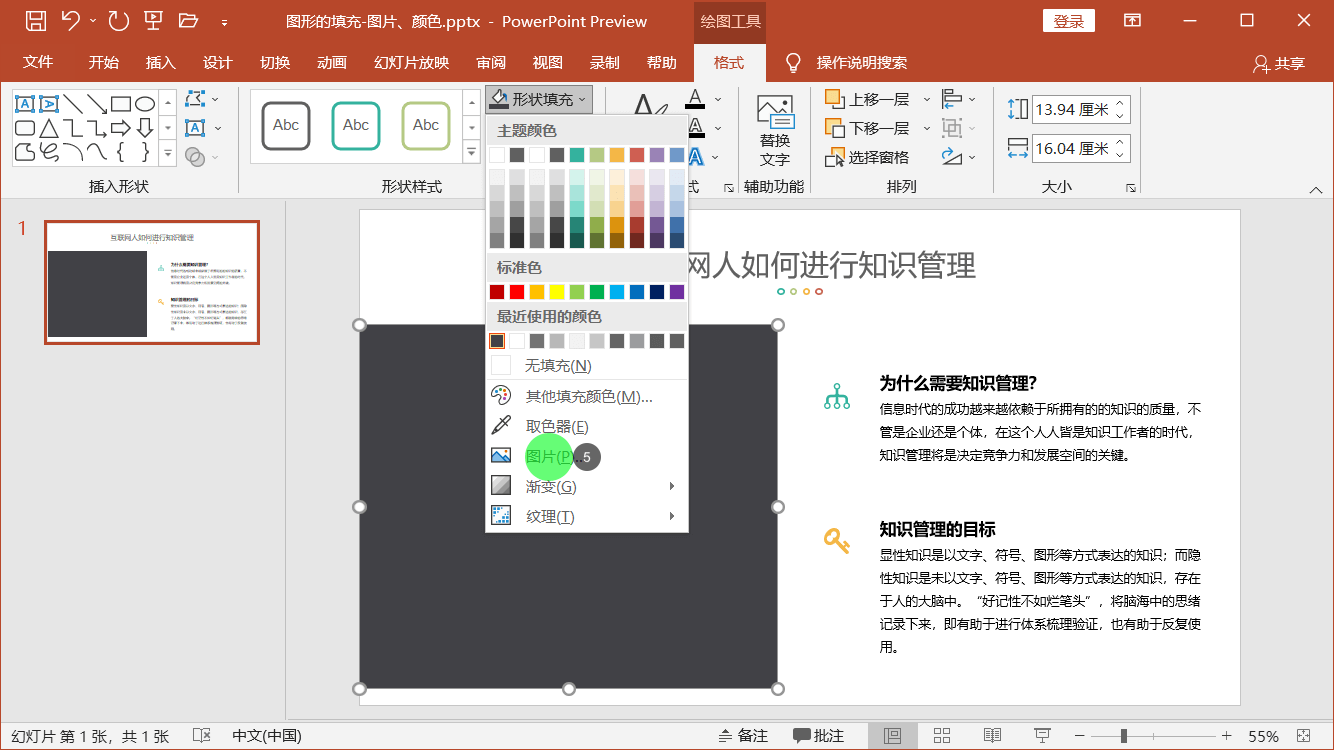1334x750 pixels.
Task: Click the zoom slider handle
Action: pos(1124,736)
